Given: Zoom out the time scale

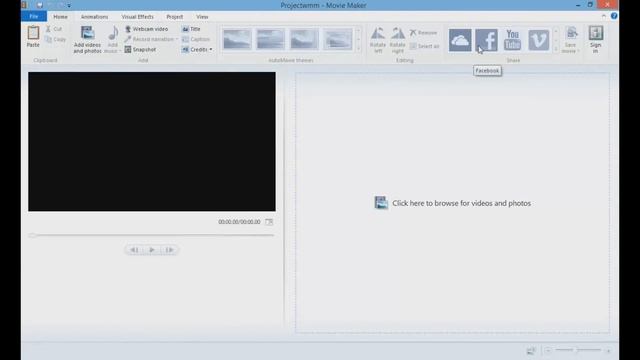Looking at the screenshot, I should [548, 350].
